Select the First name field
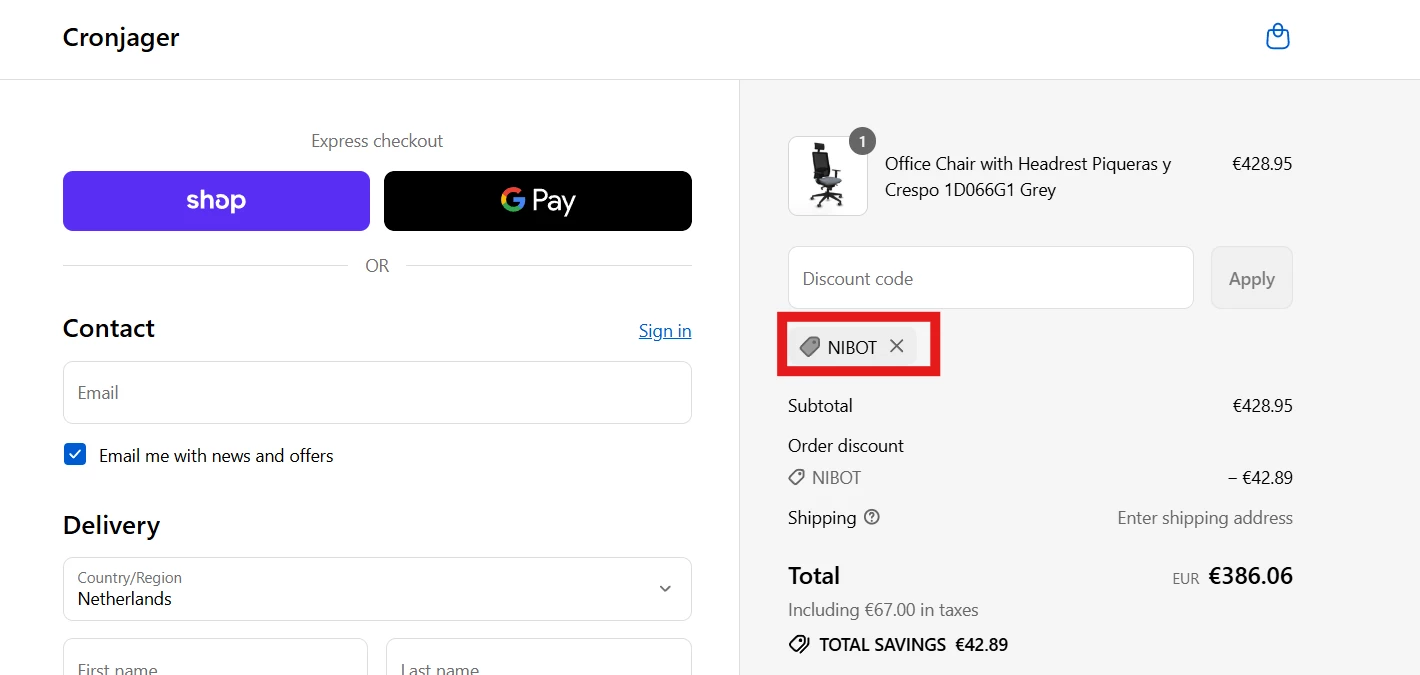 pos(215,660)
